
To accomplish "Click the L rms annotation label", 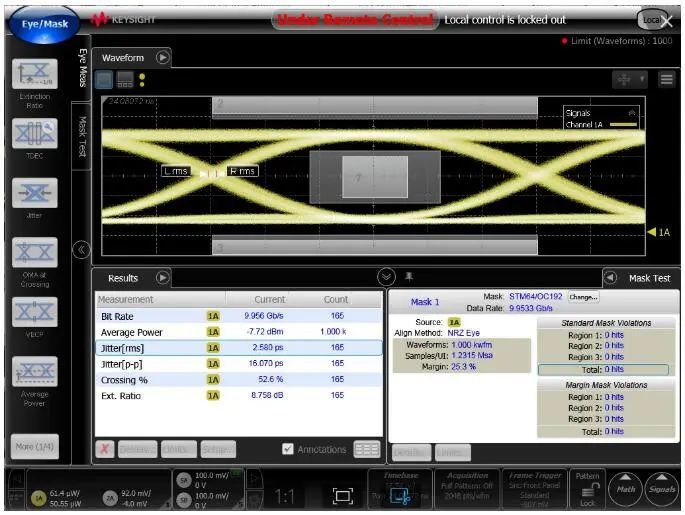I will click(x=176, y=171).
